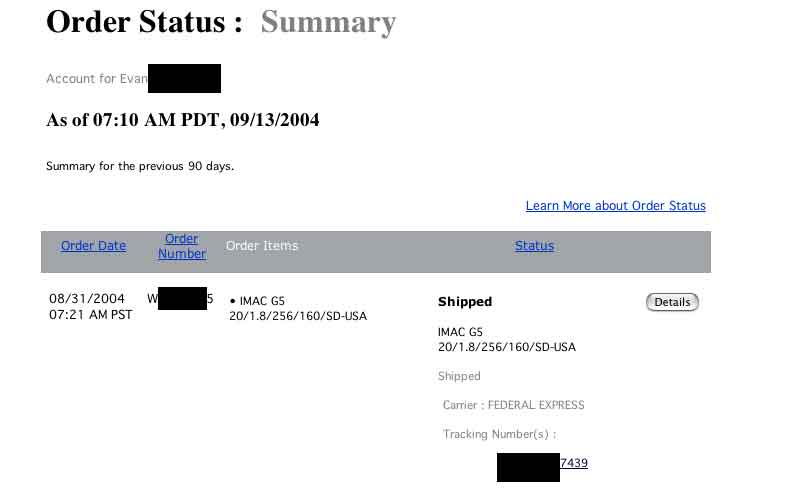Open Details for the shipped iMac order
This screenshot has width=810, height=497.
[x=672, y=302]
